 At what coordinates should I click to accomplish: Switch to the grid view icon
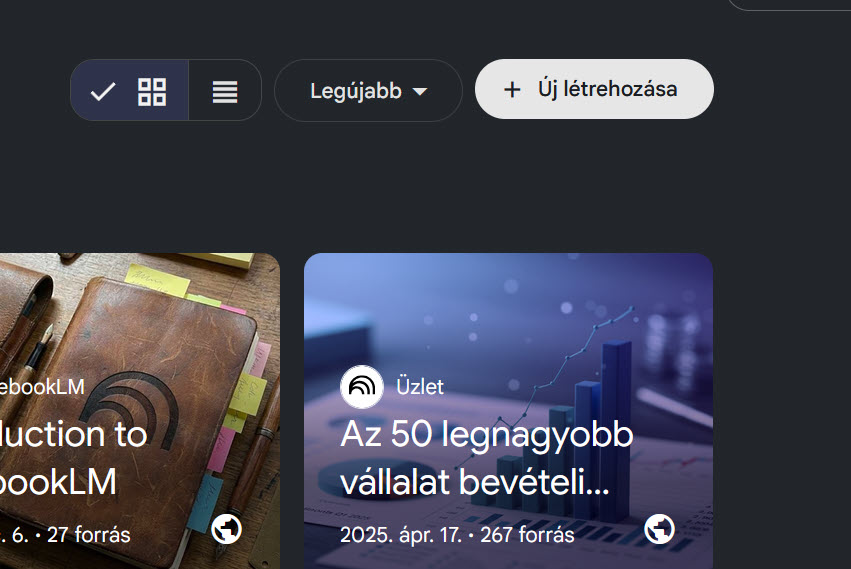pyautogui.click(x=152, y=91)
